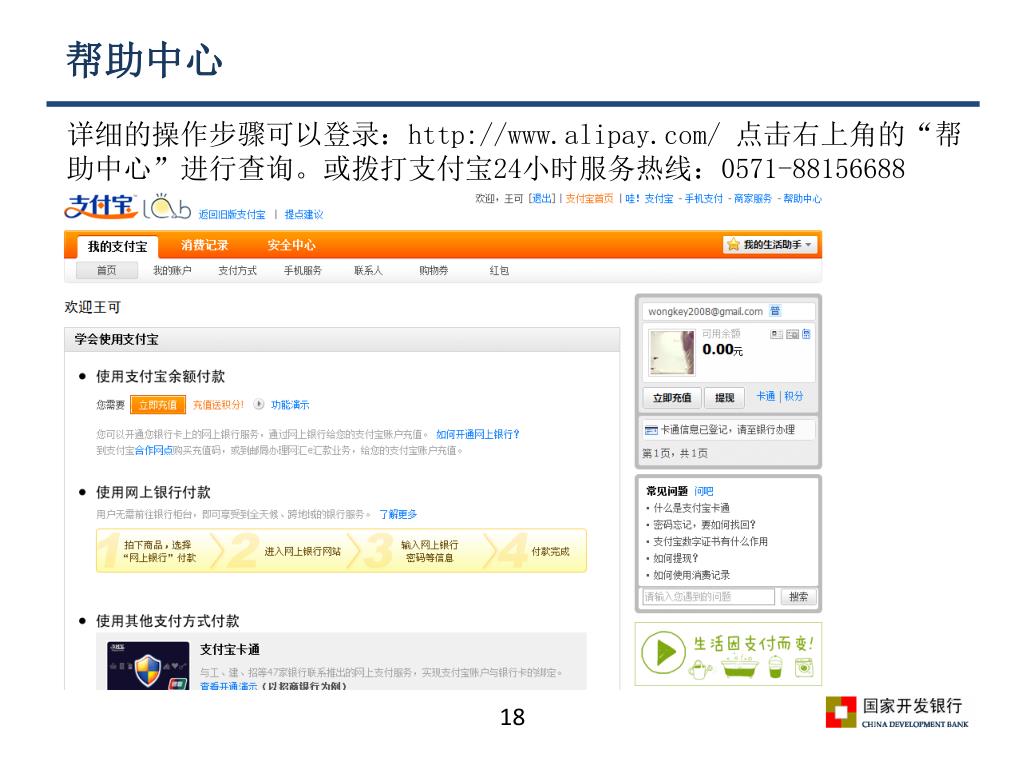Viewport: 1024px width, 768px height.
Task: Click the 如何开通网上银行? link
Action: pos(477,434)
